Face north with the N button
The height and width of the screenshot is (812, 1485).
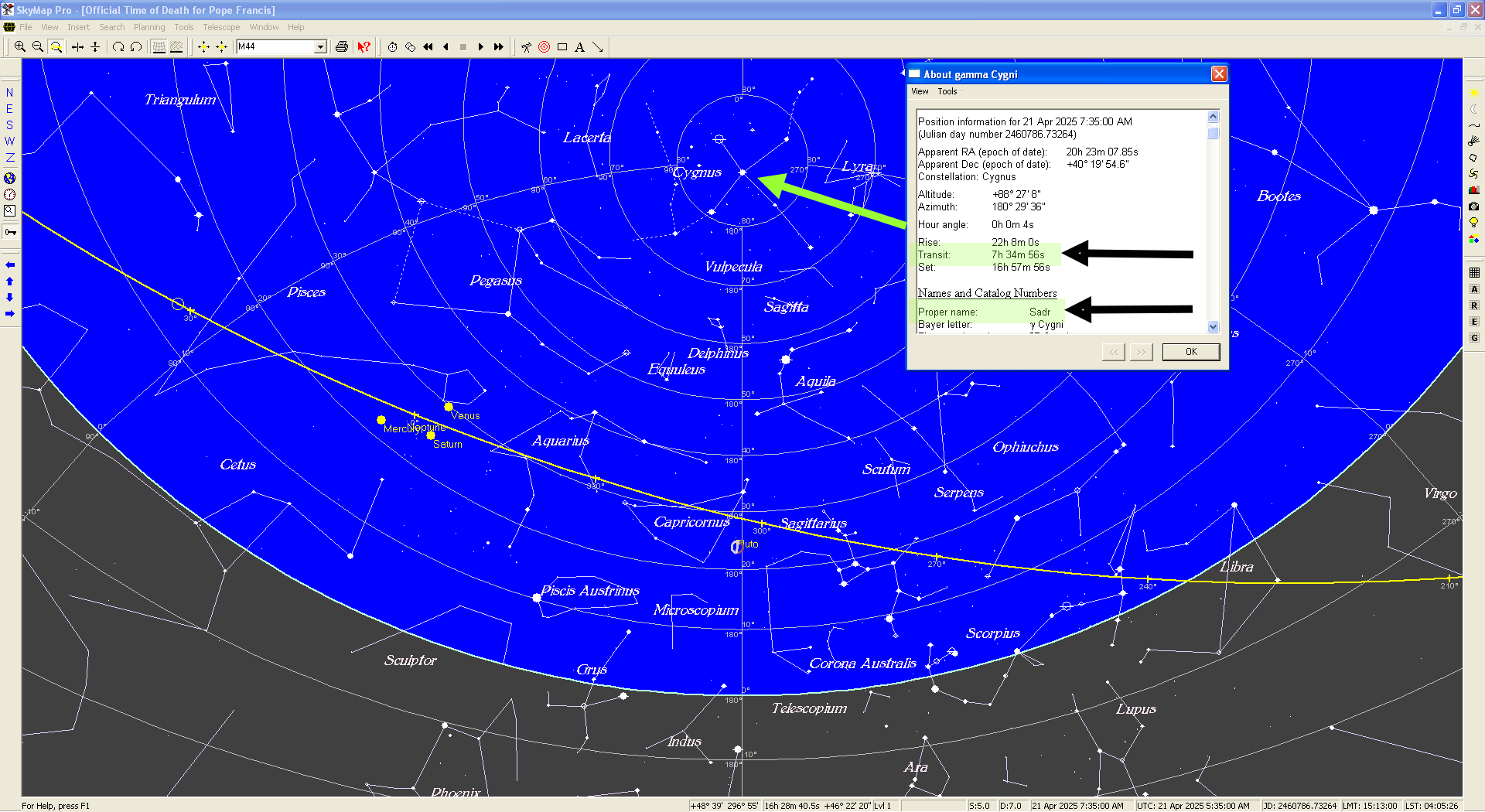point(10,93)
